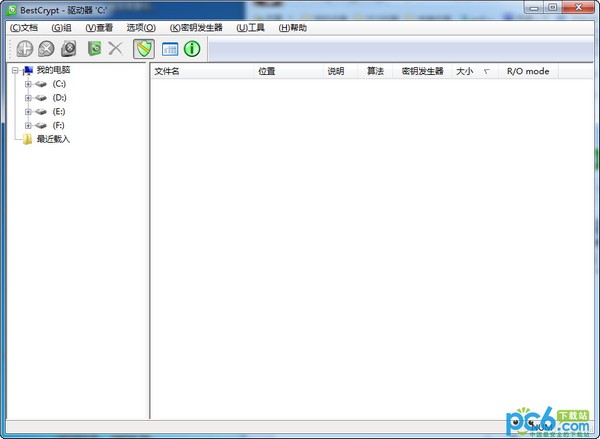Screen dimensions: 600x439
Task: Expand the (D:) drive node
Action: [28, 98]
